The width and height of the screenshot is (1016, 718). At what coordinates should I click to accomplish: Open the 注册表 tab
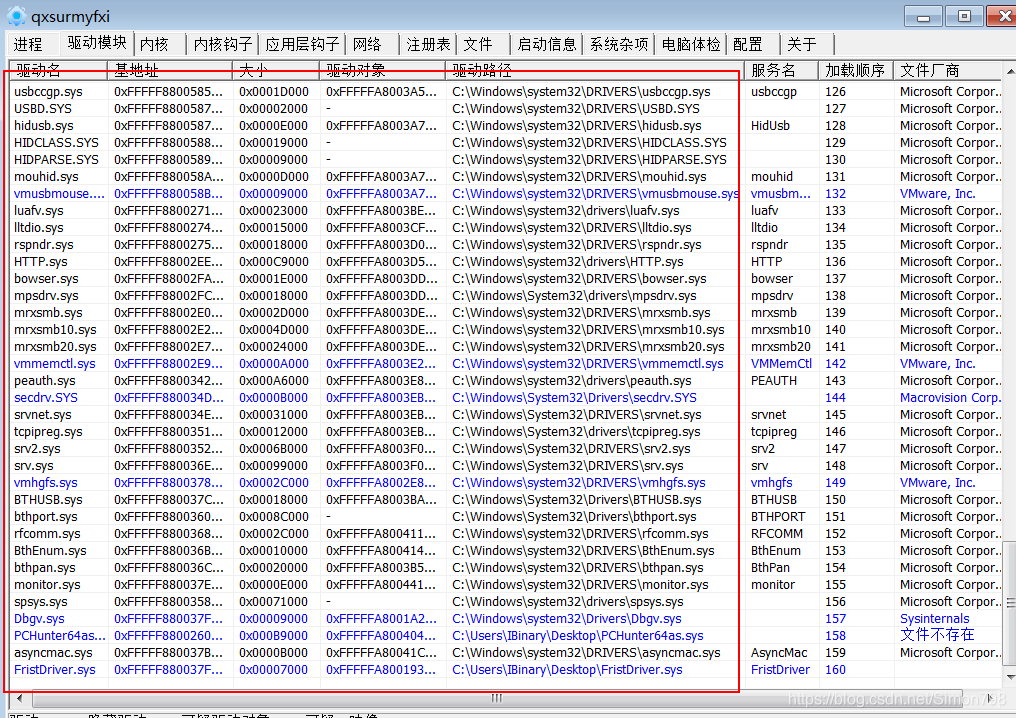tap(428, 44)
